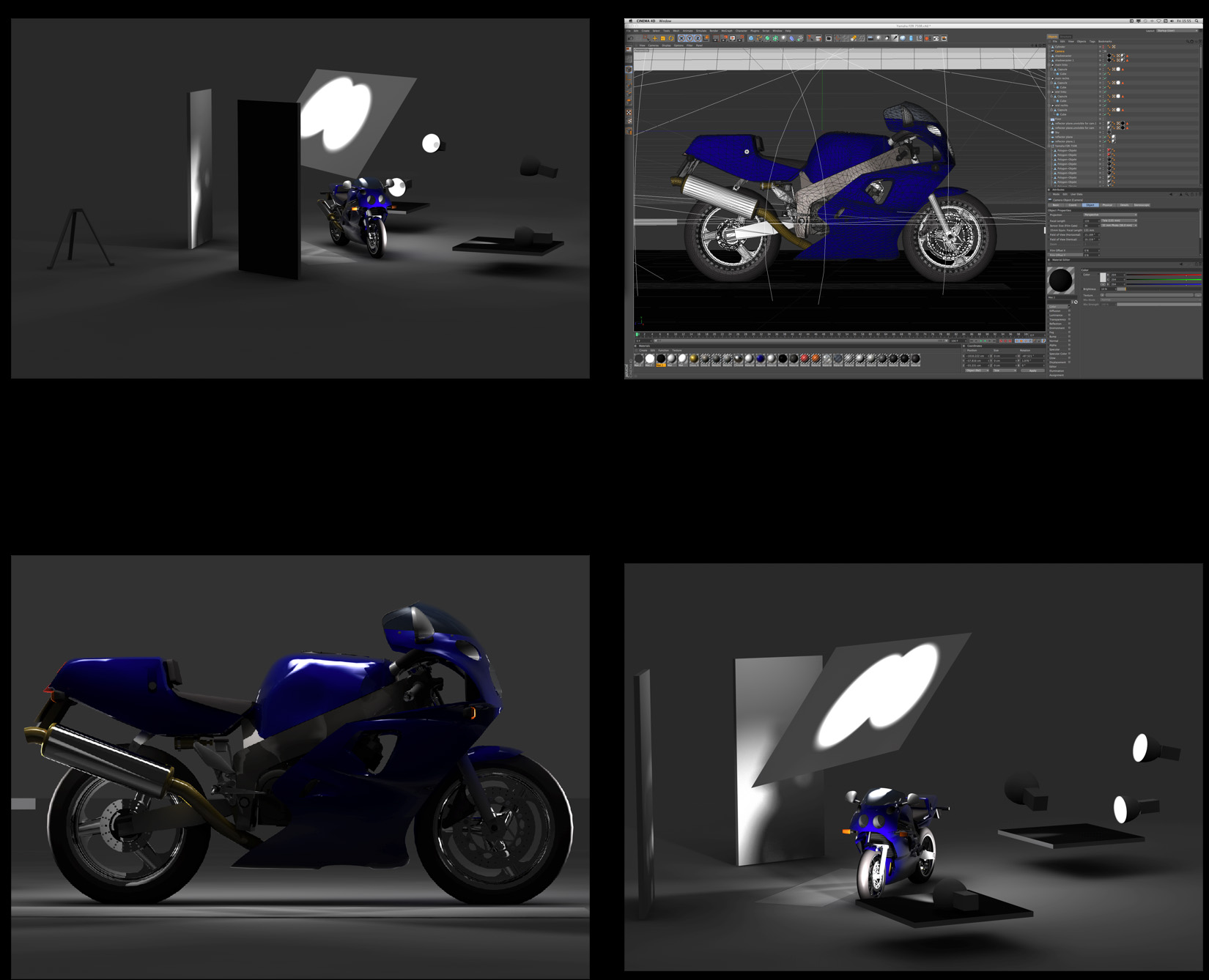Click the purple deformer icon
1209x980 pixels.
pos(791,38)
